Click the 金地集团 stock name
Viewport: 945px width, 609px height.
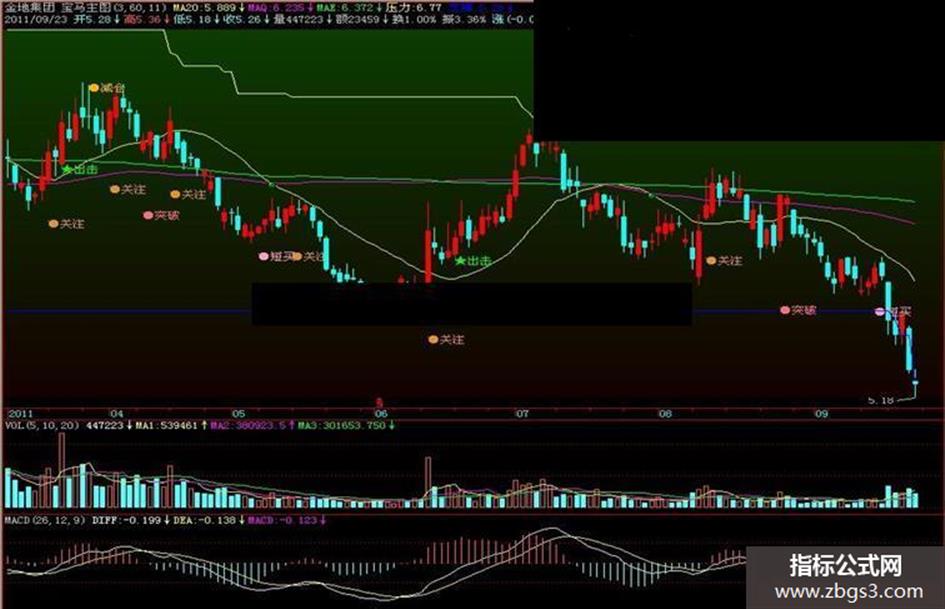(x=30, y=8)
